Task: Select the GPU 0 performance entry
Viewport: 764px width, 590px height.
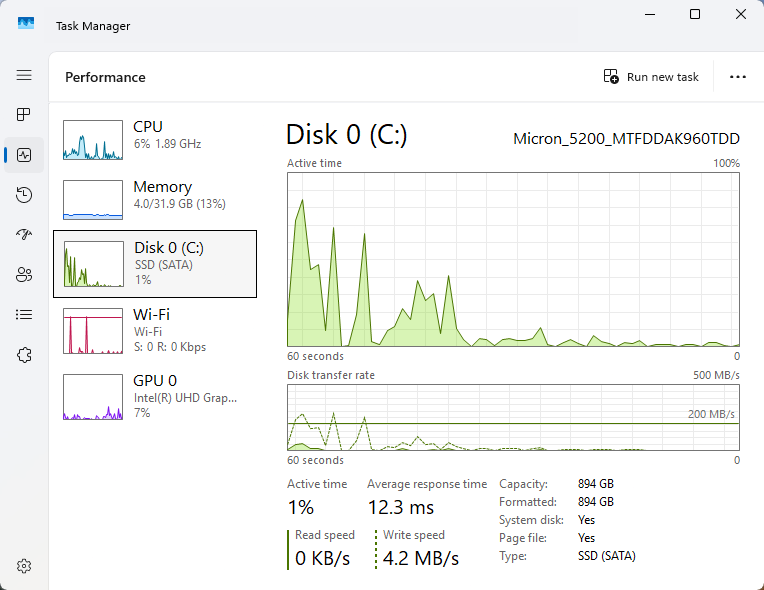Action: 155,397
